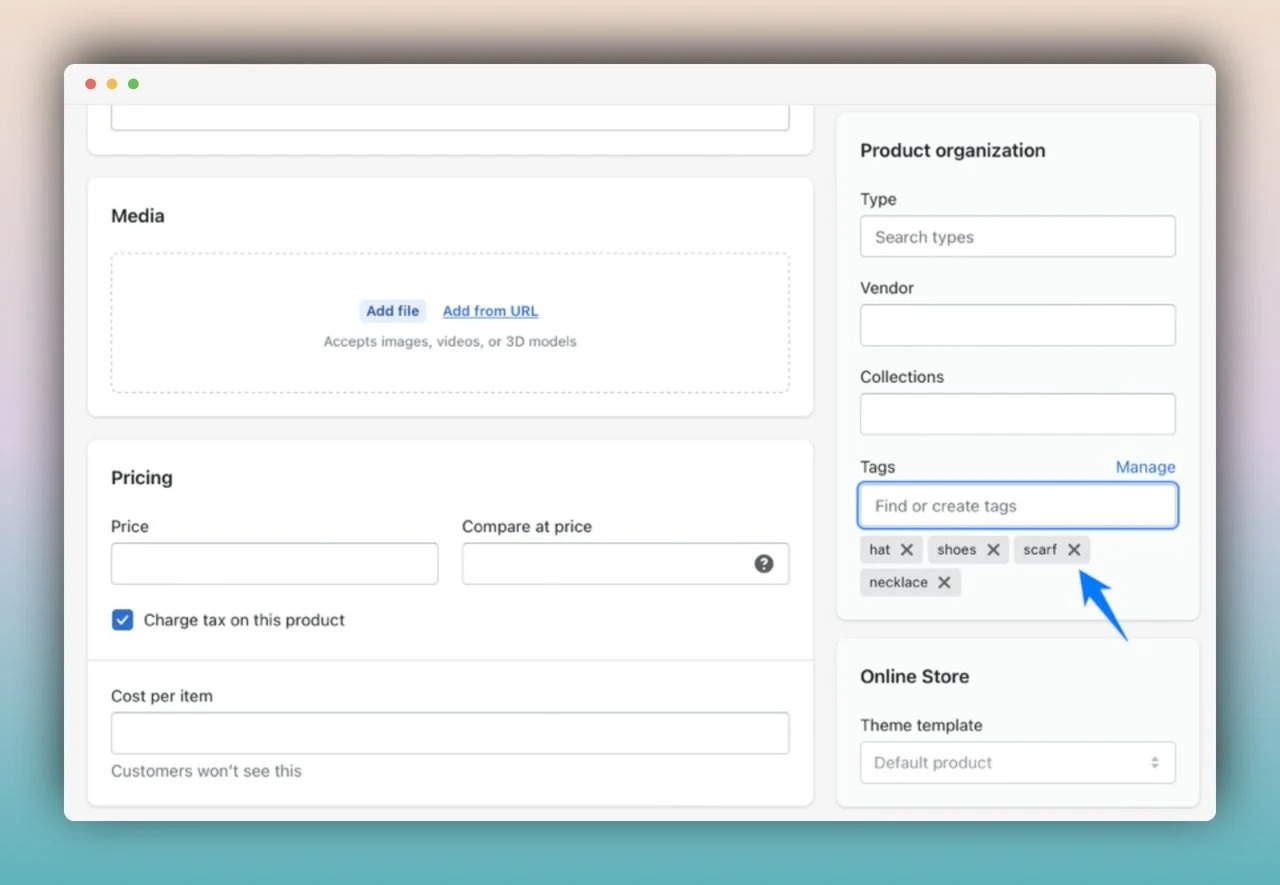Delete the "necklace" tag
The height and width of the screenshot is (885, 1280).
tap(944, 582)
